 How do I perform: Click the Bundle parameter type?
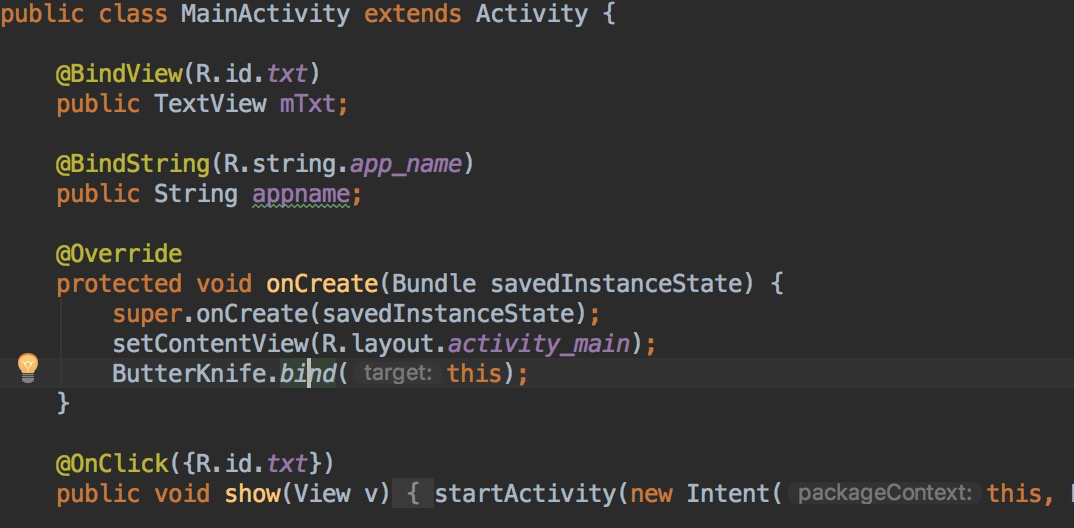(433, 284)
